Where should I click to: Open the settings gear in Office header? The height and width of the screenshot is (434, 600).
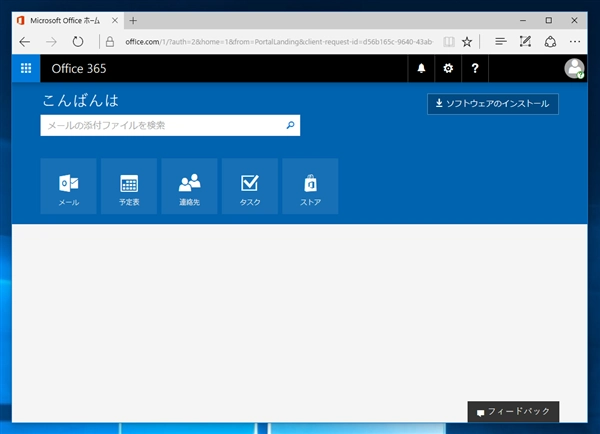[448, 69]
